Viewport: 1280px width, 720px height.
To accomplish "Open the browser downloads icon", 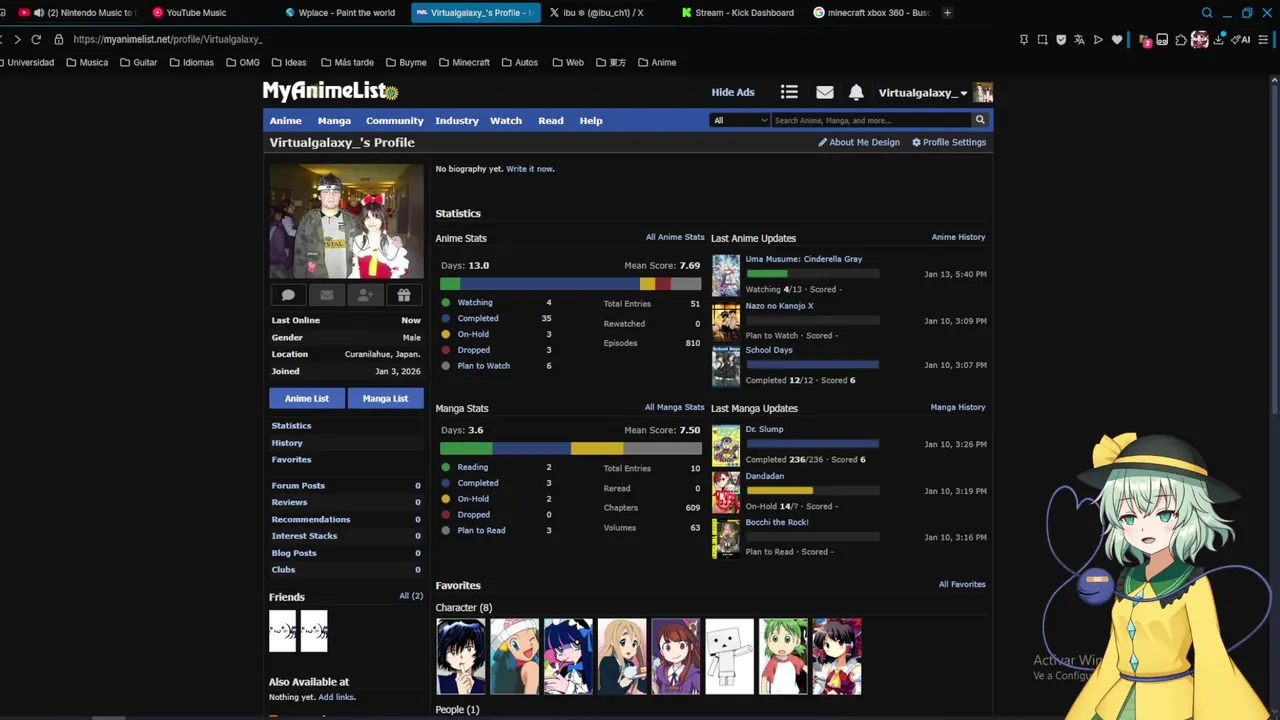I will click(1219, 39).
